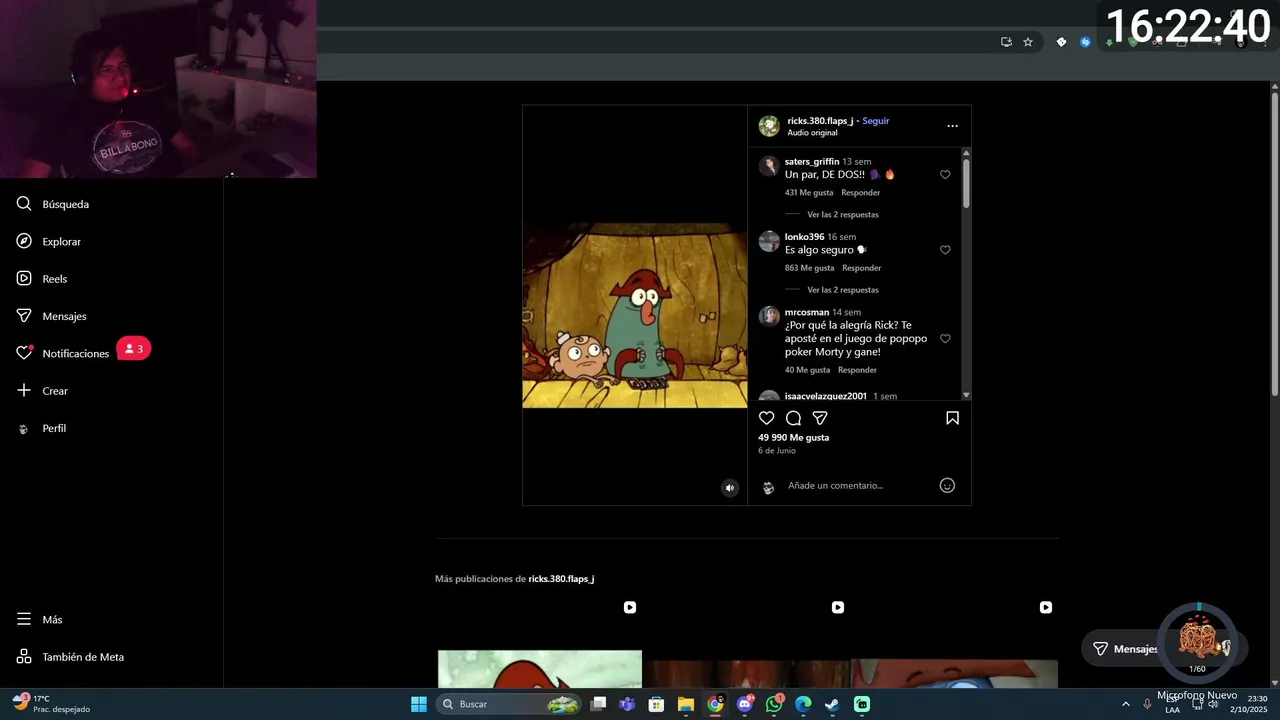Viewport: 1280px width, 720px height.
Task: Open lonko396 username link
Action: click(x=804, y=237)
